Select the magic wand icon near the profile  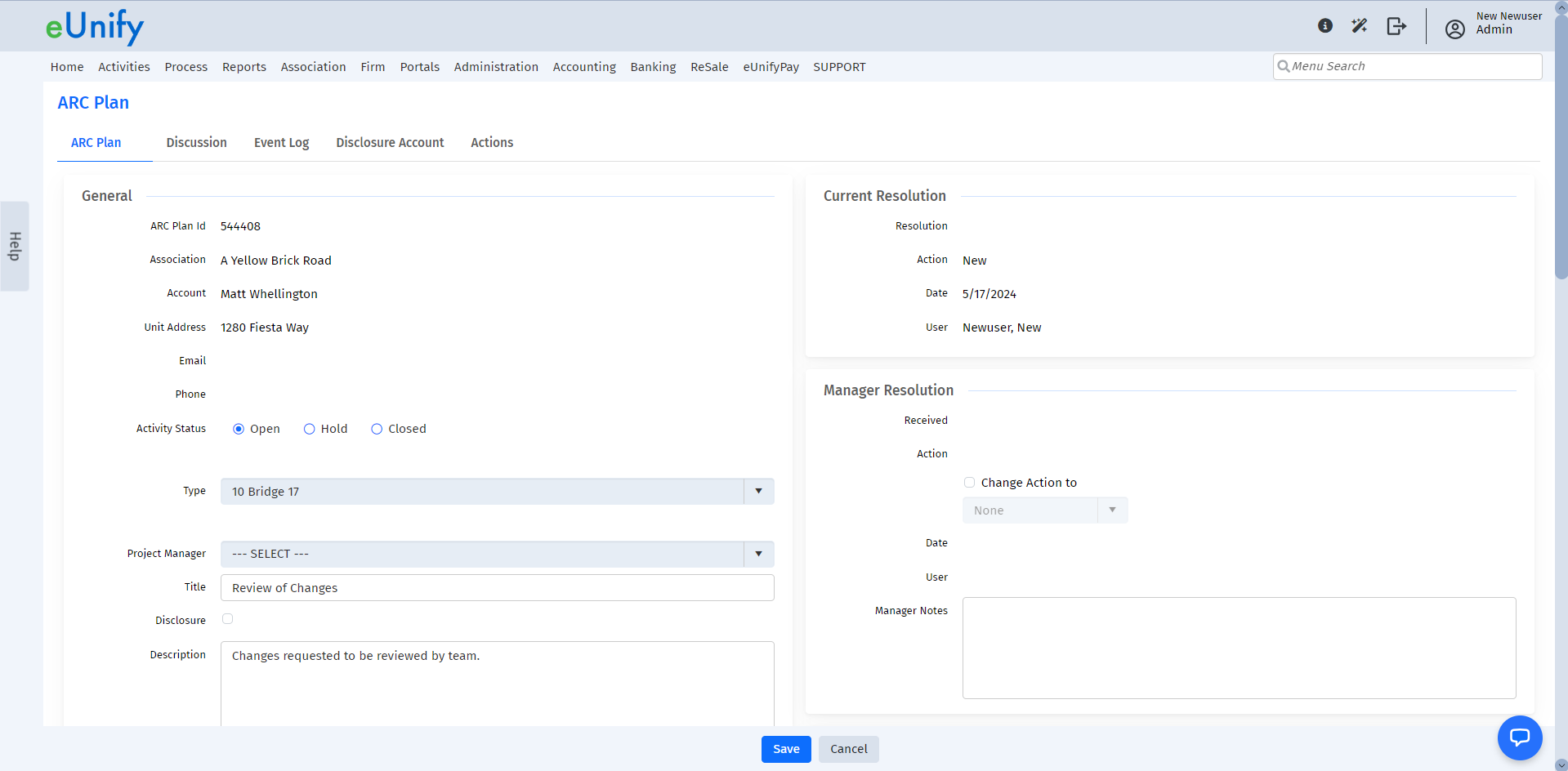(x=1360, y=25)
